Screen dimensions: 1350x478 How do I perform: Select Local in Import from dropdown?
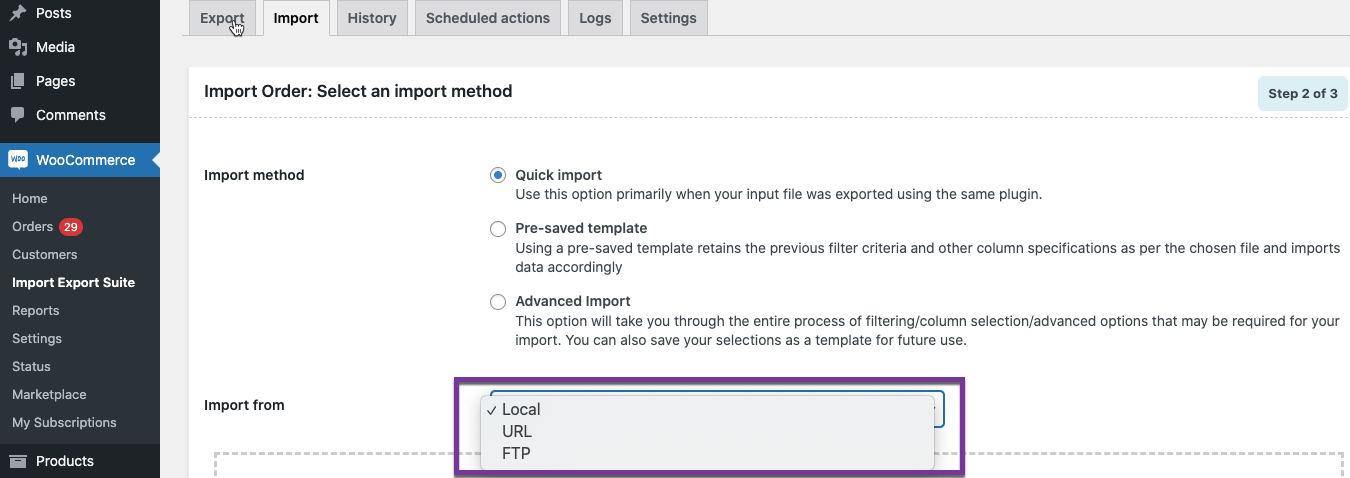[521, 409]
